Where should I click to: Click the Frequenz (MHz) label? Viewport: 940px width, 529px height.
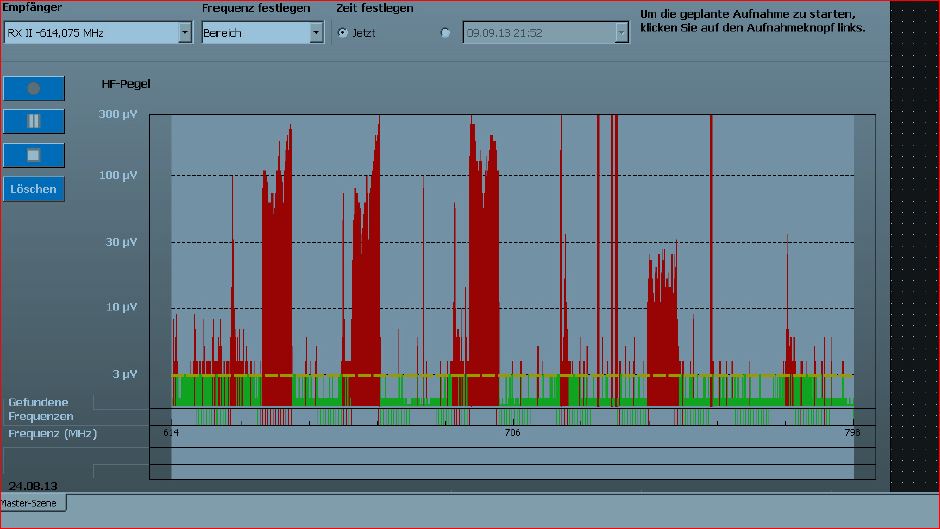(52, 433)
